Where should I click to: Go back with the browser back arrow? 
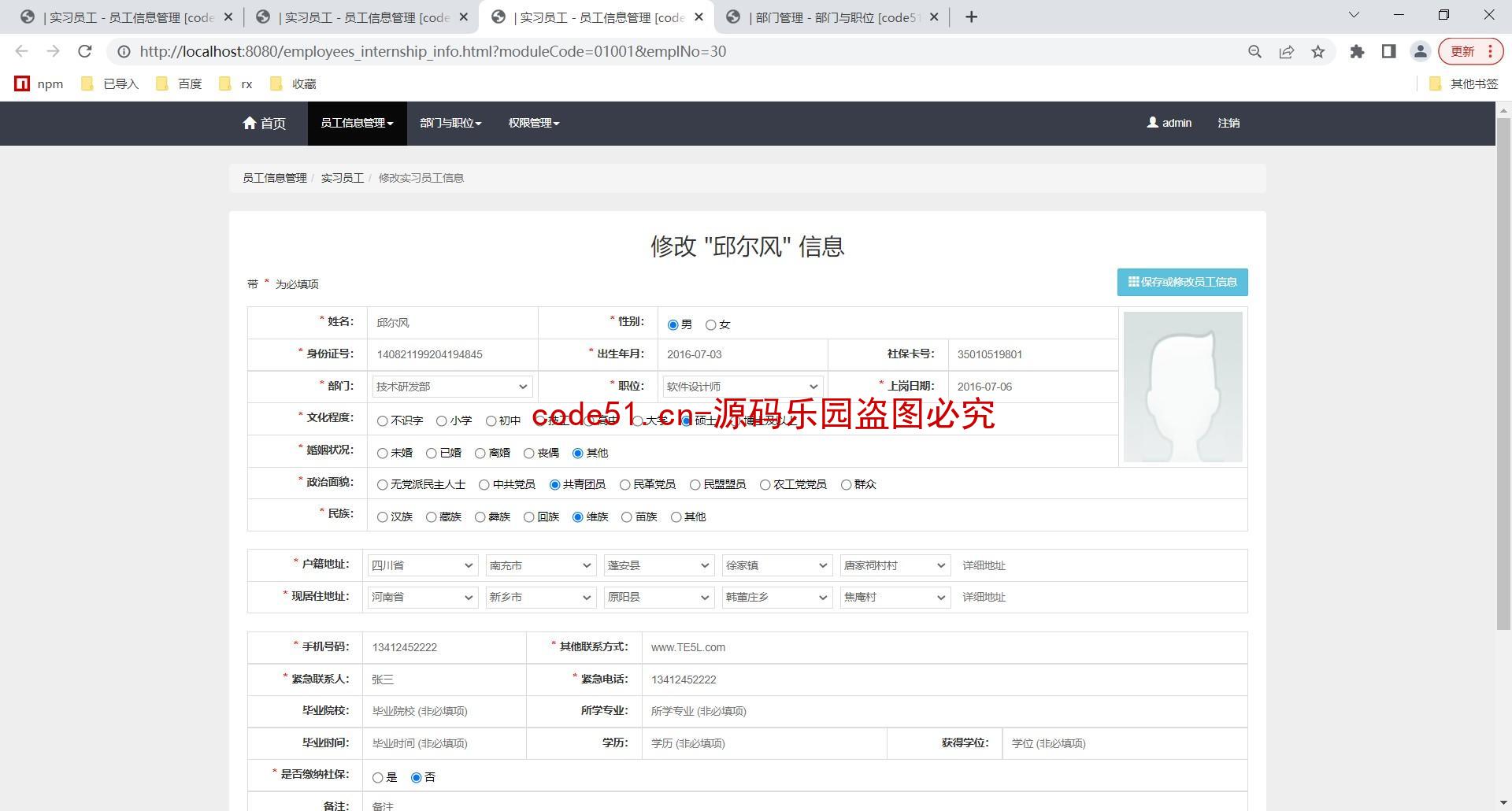(21, 51)
